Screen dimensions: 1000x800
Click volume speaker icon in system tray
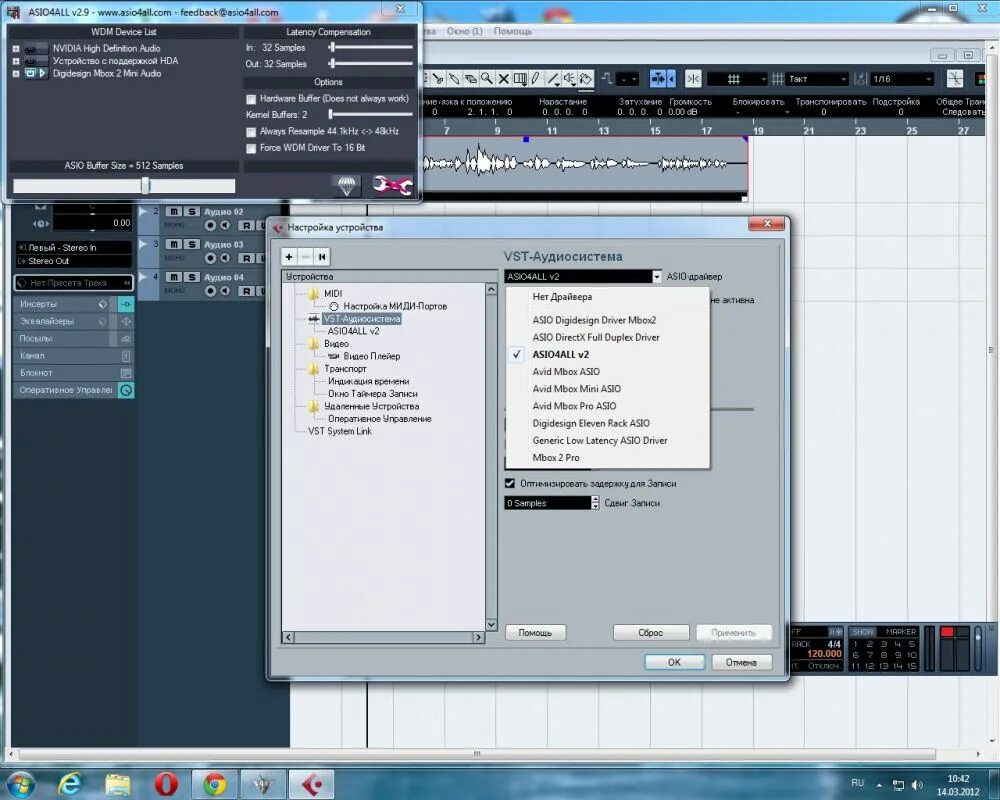coord(917,785)
